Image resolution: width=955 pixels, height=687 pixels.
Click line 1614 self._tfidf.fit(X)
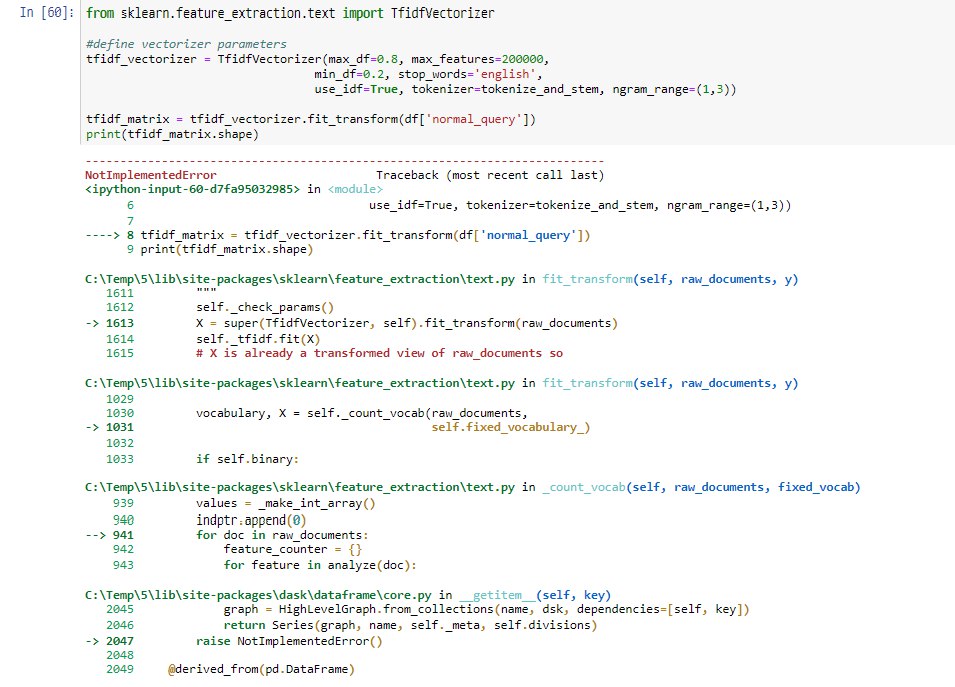click(x=258, y=339)
